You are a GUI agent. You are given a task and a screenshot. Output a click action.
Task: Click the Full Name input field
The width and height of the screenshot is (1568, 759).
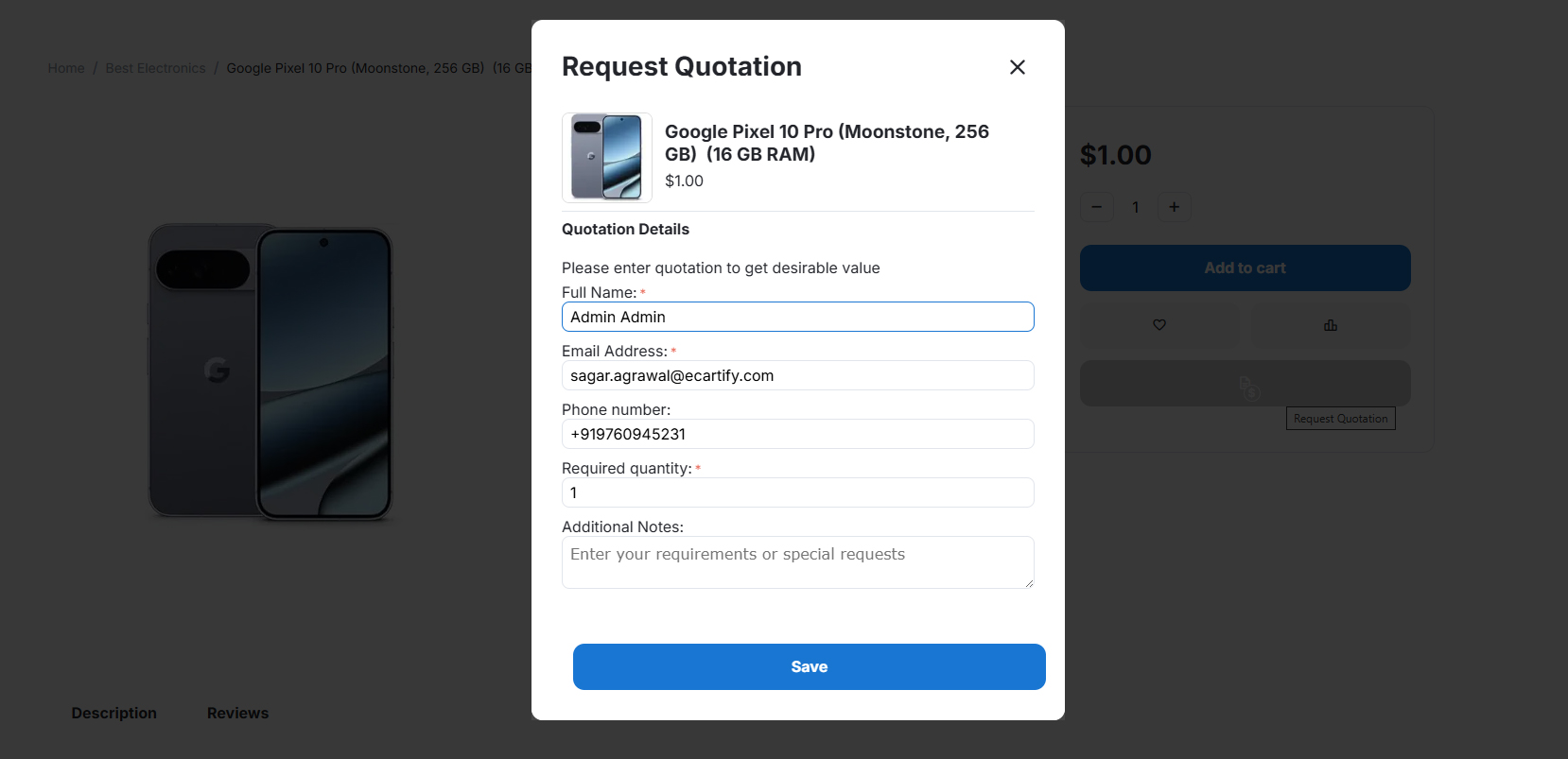(x=797, y=318)
